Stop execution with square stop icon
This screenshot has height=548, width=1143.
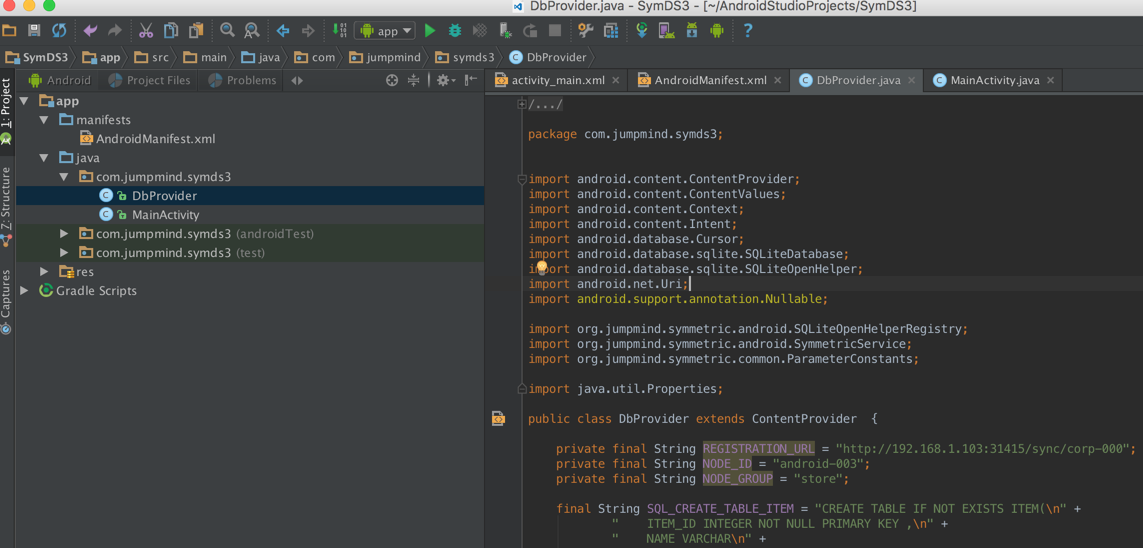555,31
